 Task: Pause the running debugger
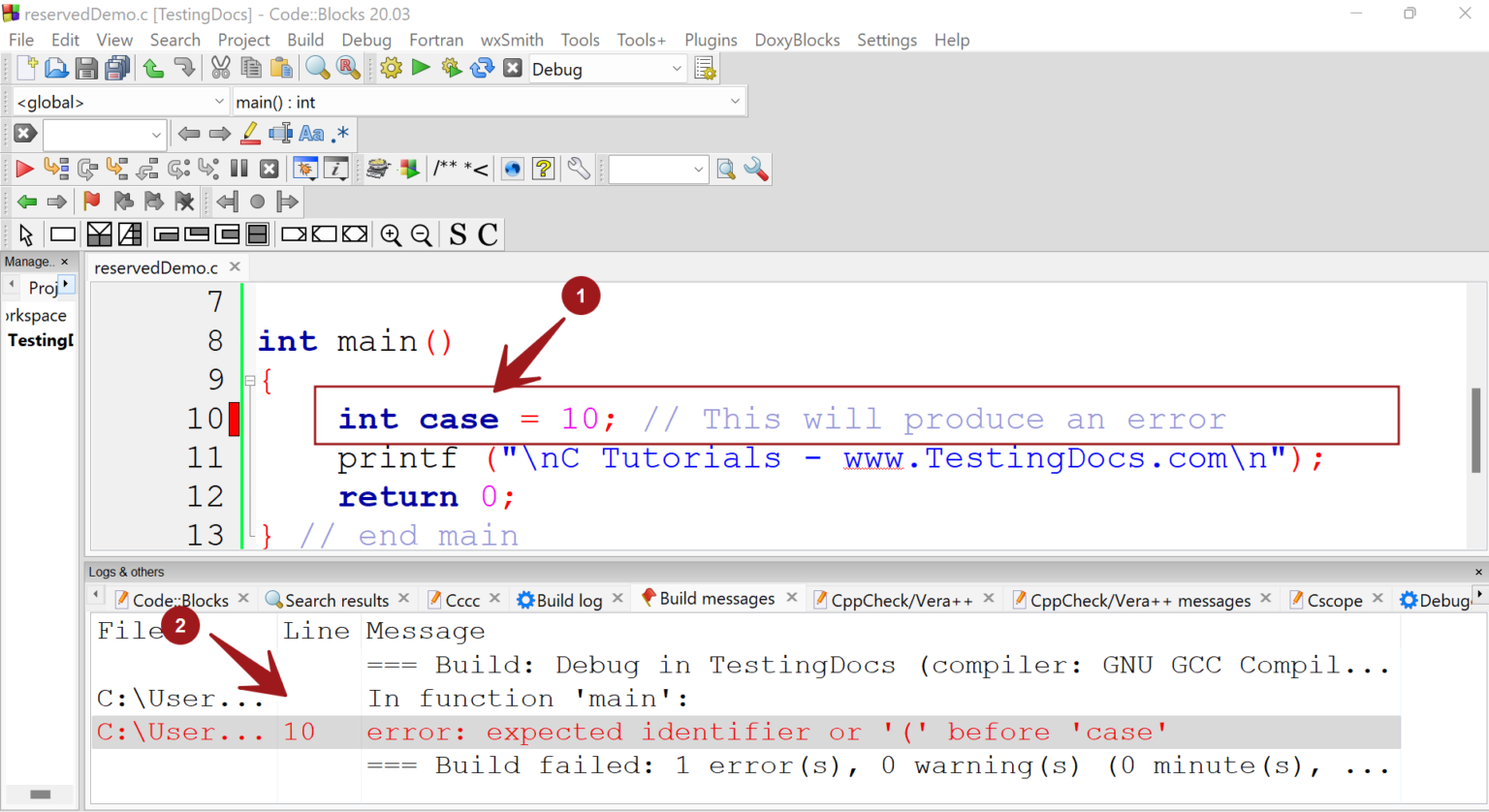tap(238, 169)
